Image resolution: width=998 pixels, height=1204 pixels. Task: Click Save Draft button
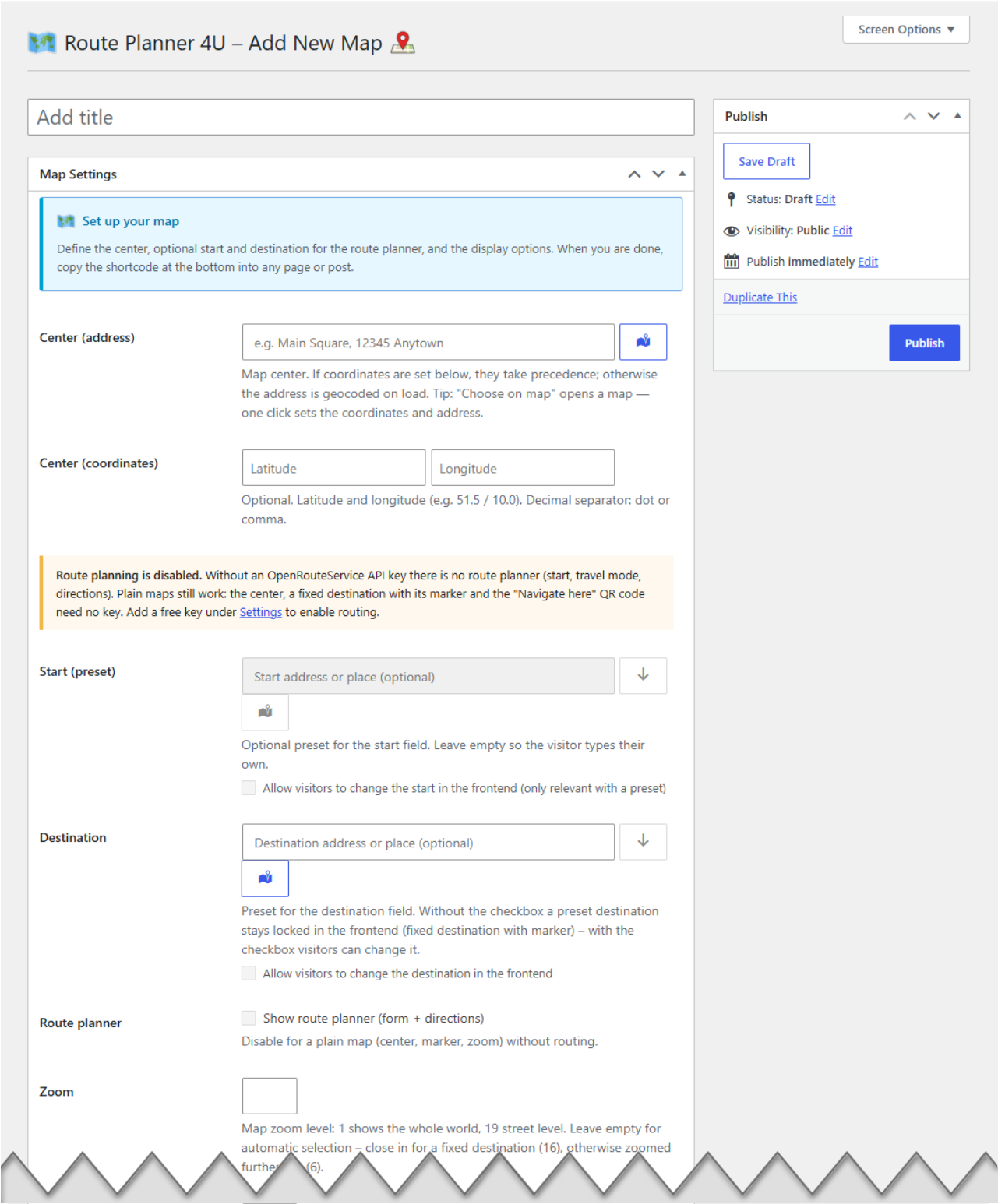767,161
